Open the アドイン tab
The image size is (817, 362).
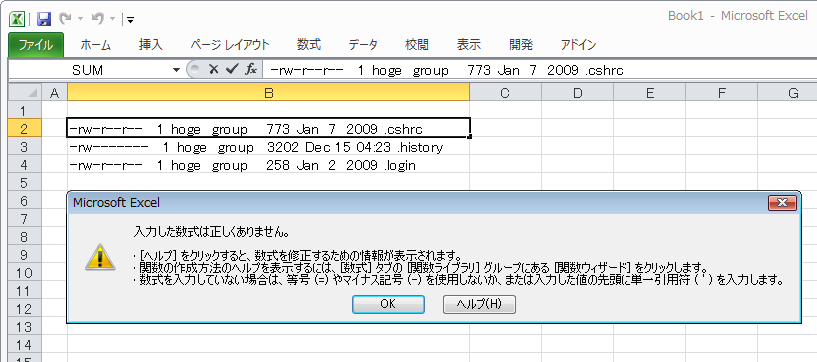pos(578,45)
